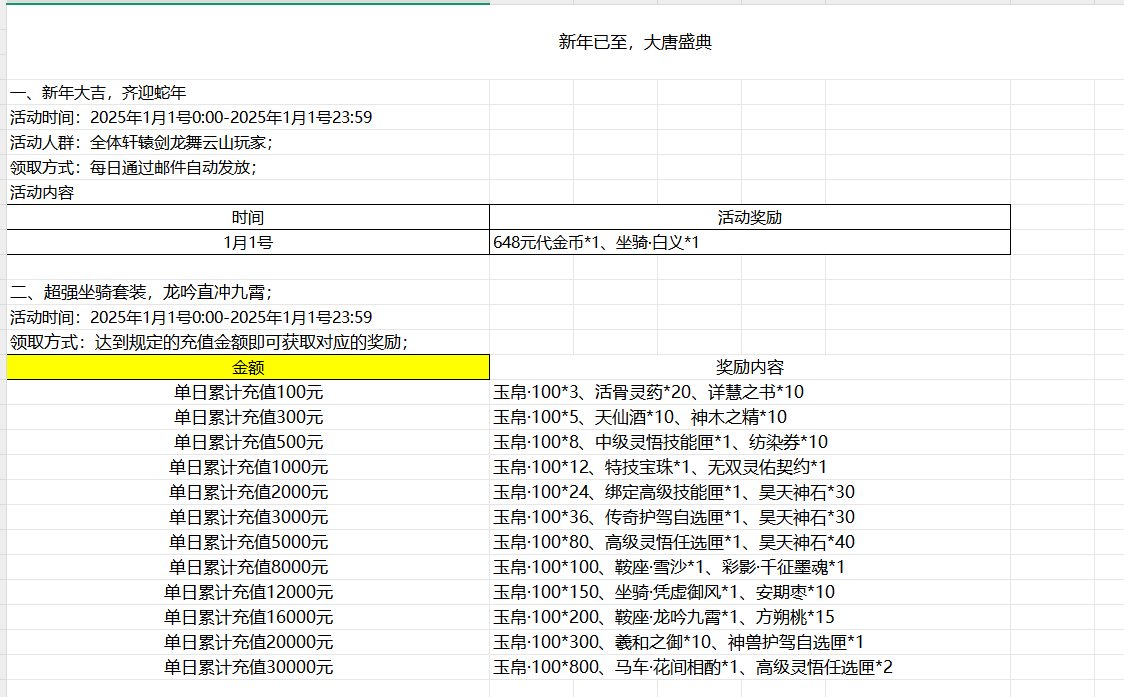Click the cell '单日累计充值30000元'
The image size is (1124, 697).
248,667
